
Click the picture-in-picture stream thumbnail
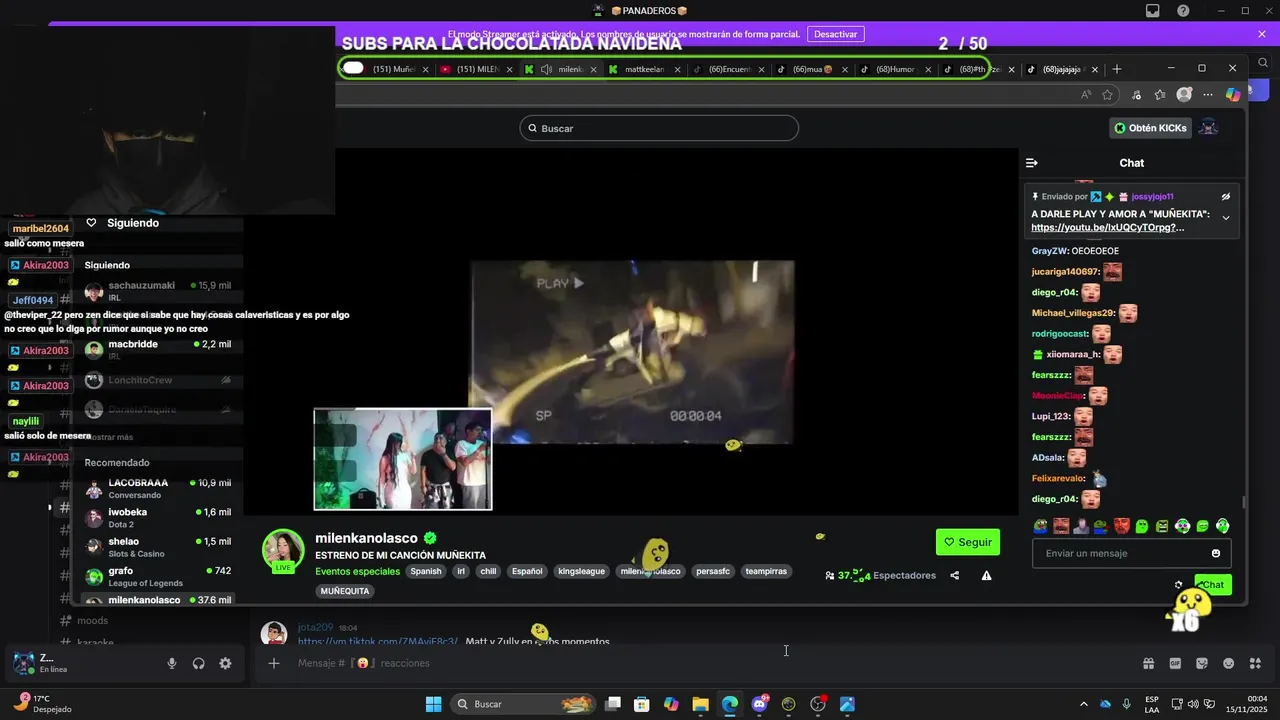403,459
